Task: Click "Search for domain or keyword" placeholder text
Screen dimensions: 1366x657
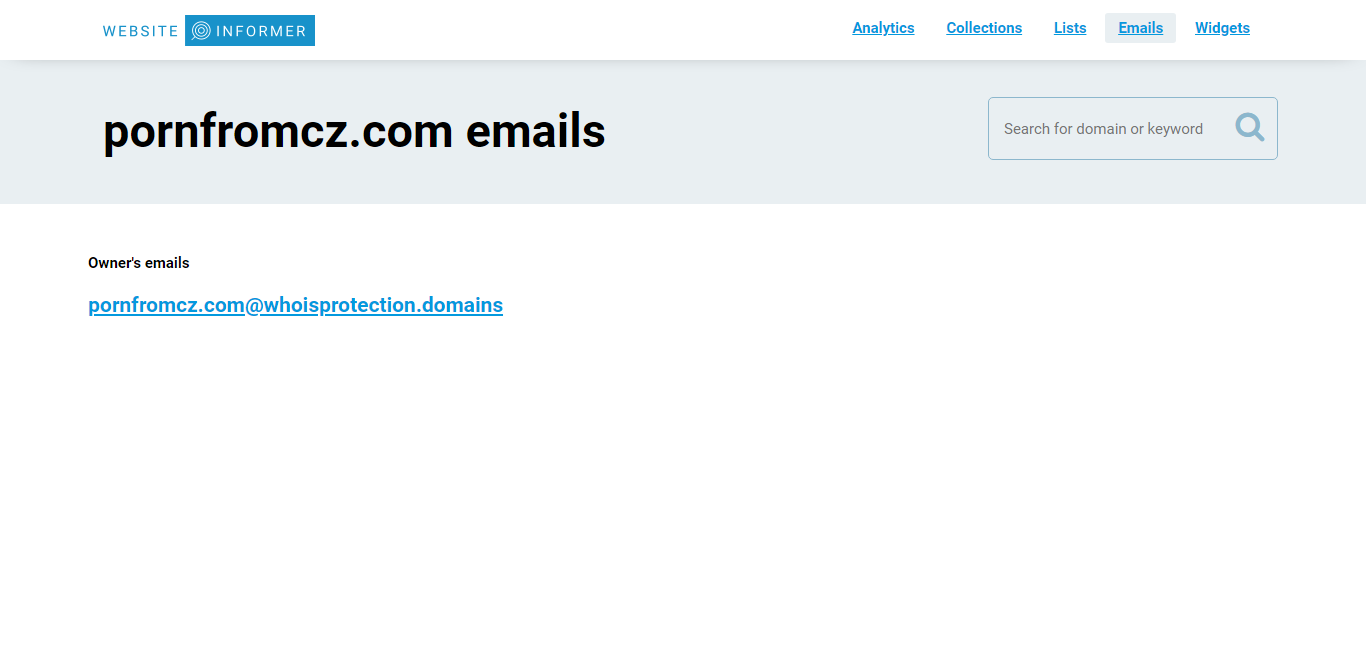Action: tap(1103, 129)
